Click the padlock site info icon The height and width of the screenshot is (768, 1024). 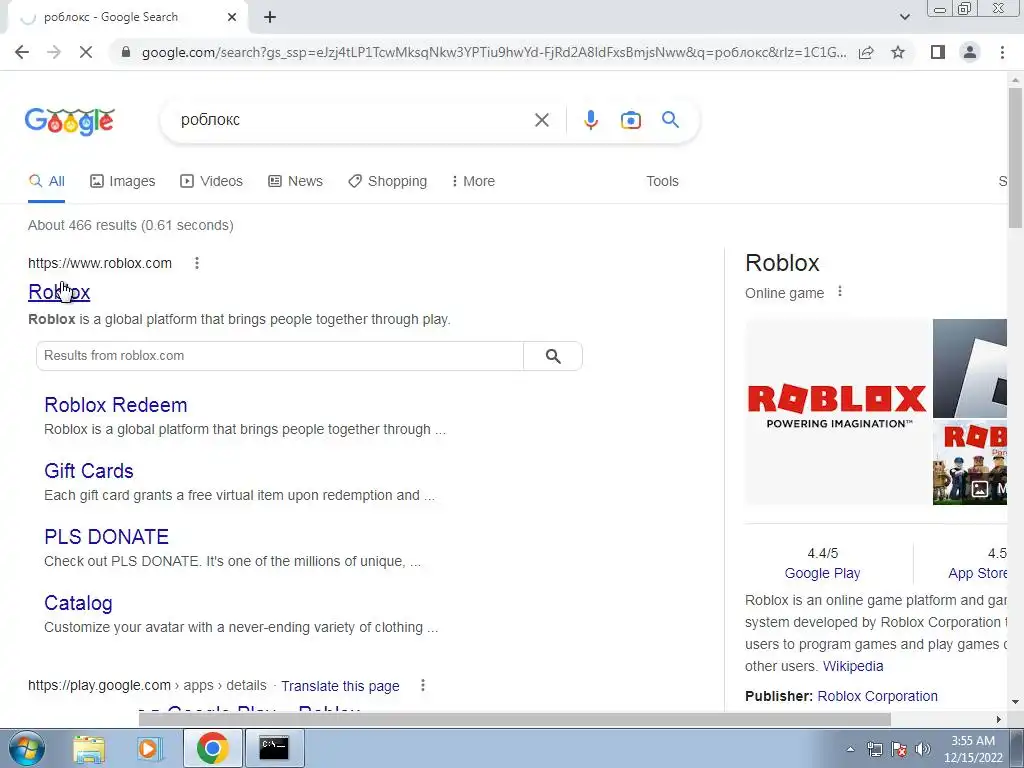(x=125, y=52)
